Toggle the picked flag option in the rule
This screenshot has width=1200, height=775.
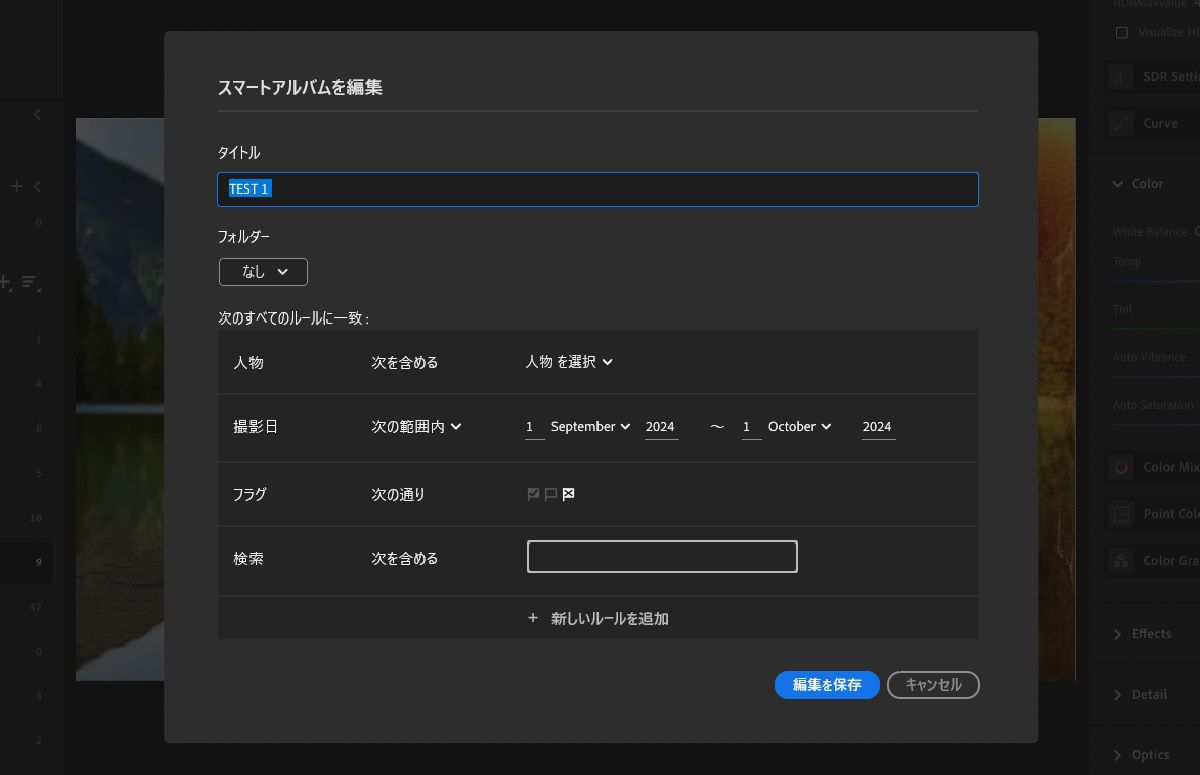[533, 493]
